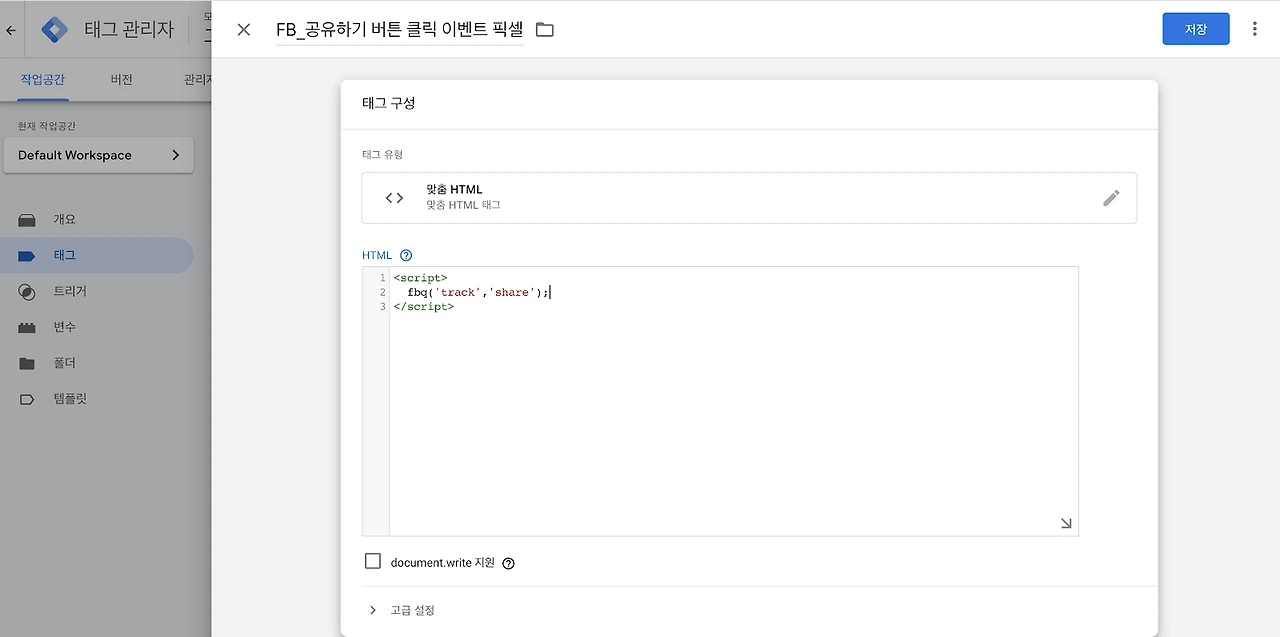Click the Tag Manager logo icon

pyautogui.click(x=54, y=29)
